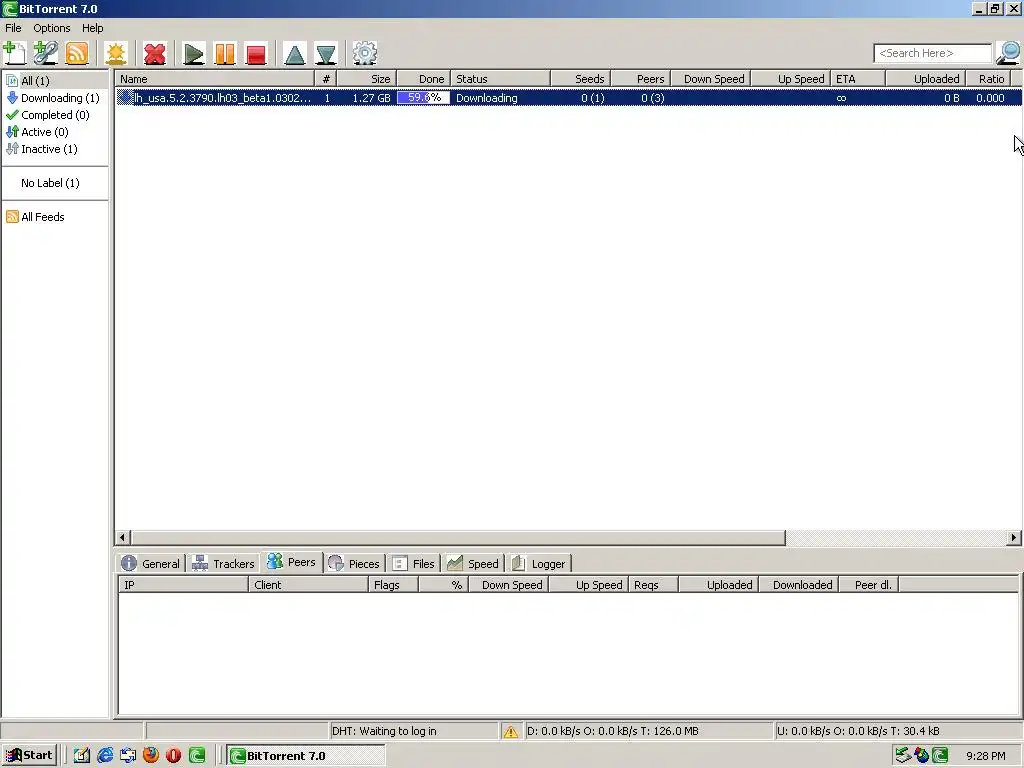Launch Internet Explorer from the quick launch bar
This screenshot has height=768, width=1024.
click(x=104, y=756)
